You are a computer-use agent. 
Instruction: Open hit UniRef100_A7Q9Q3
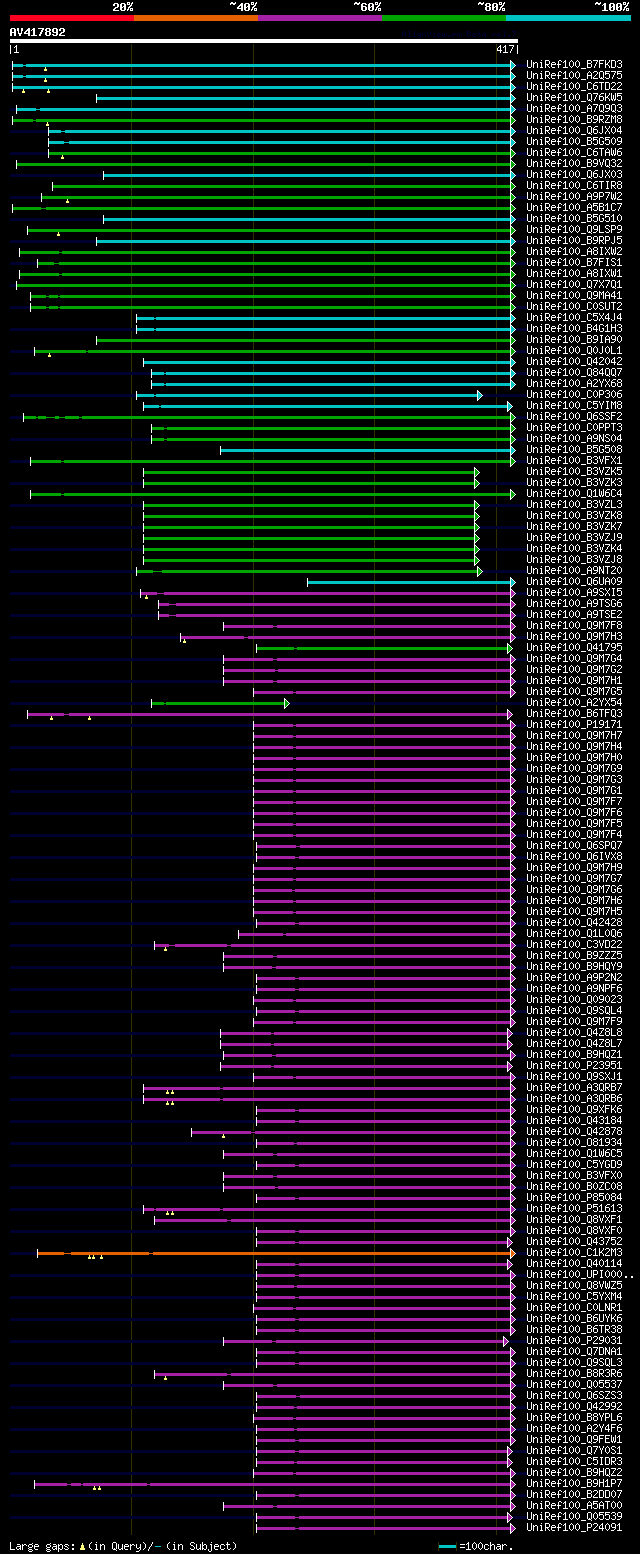pyautogui.click(x=574, y=108)
